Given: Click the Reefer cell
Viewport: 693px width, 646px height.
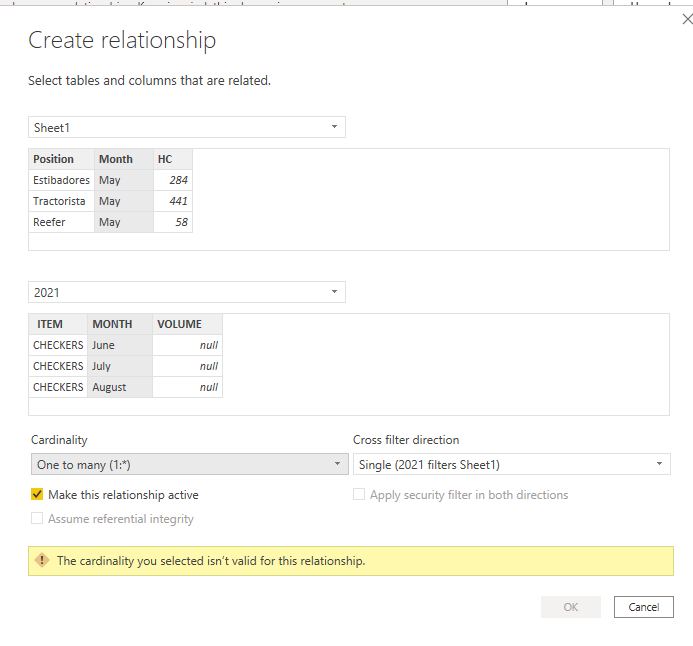Looking at the screenshot, I should 61,222.
